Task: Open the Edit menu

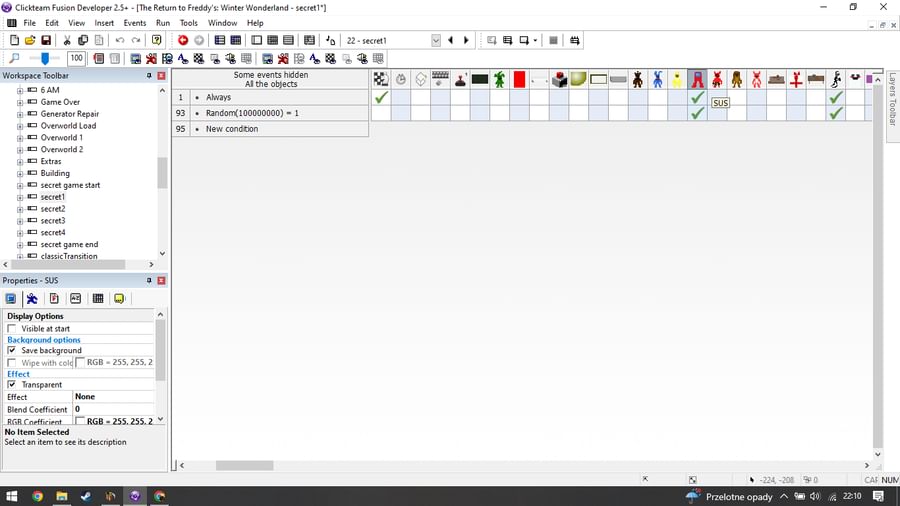Action: [52, 23]
